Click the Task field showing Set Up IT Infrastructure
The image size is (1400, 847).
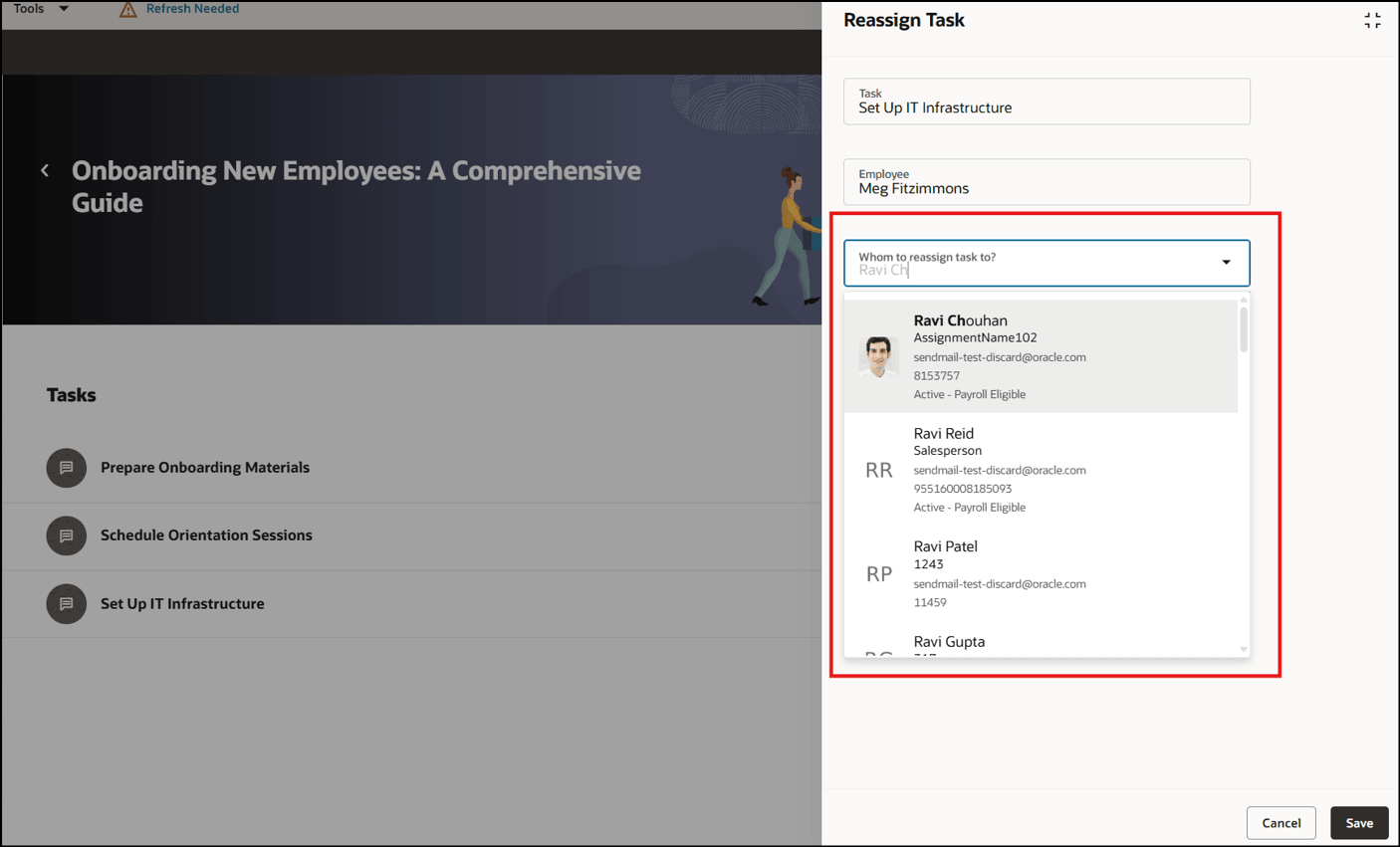pyautogui.click(x=1047, y=102)
